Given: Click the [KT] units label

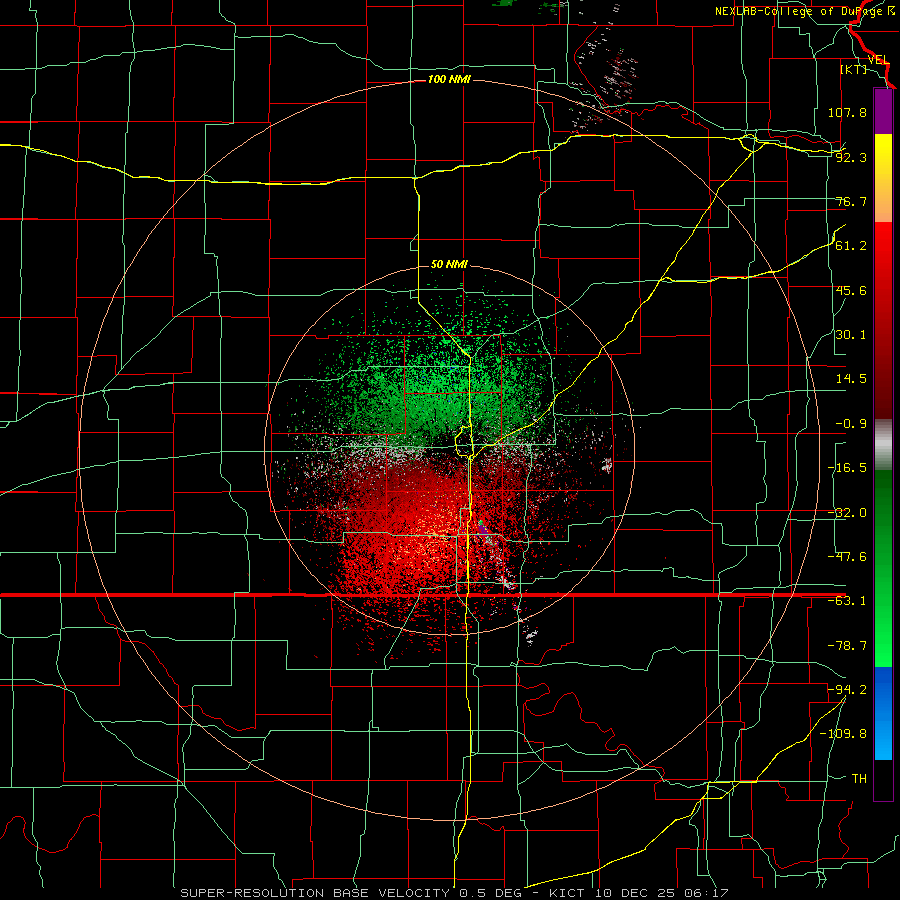Looking at the screenshot, I should point(853,69).
